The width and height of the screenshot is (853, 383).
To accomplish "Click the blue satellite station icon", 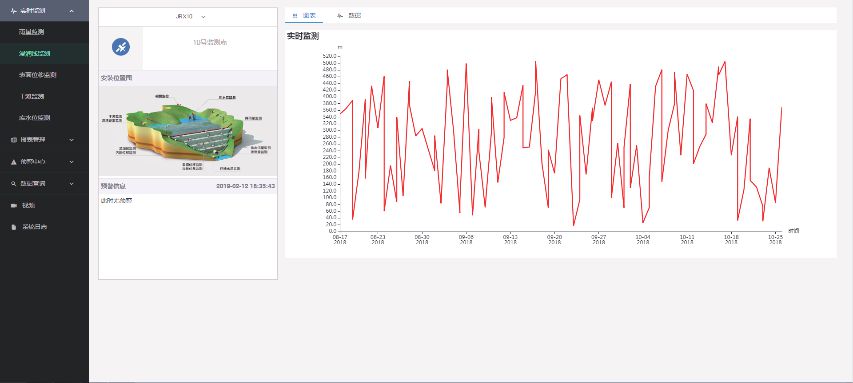I will (x=121, y=47).
